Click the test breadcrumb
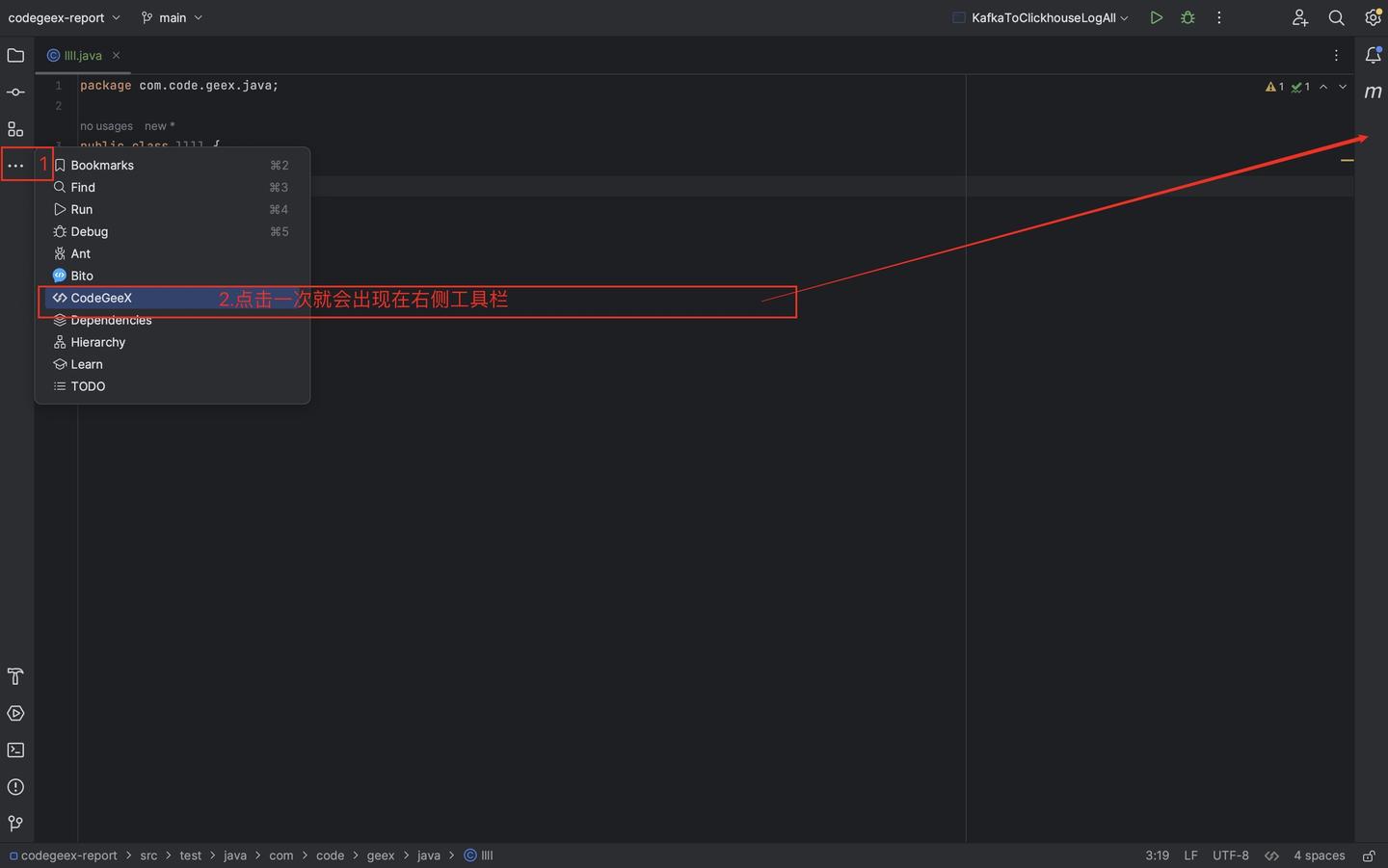 [x=191, y=855]
